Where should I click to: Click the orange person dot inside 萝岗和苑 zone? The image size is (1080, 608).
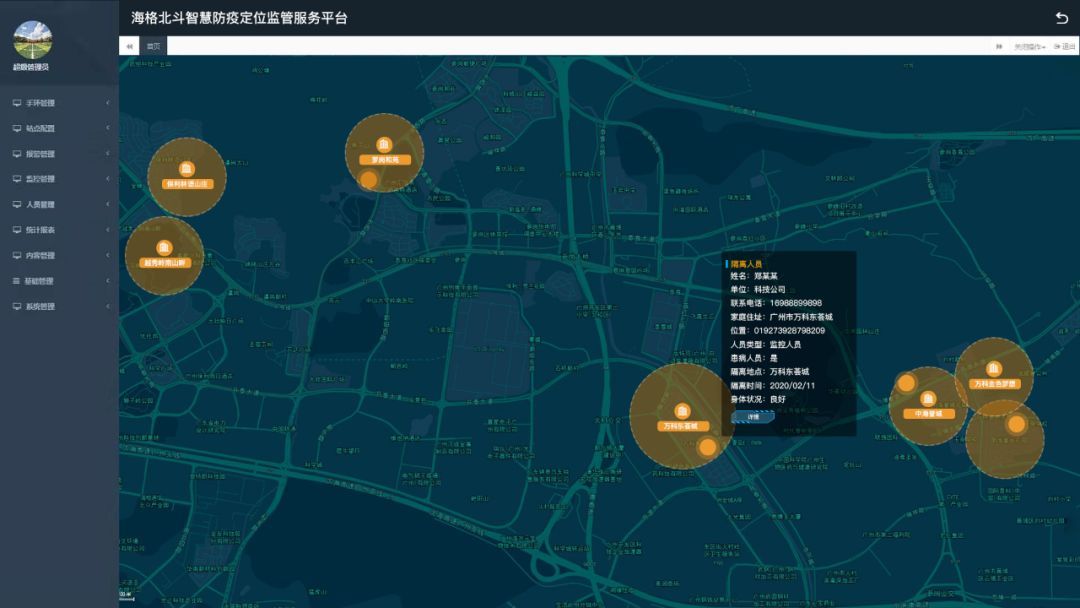click(368, 180)
